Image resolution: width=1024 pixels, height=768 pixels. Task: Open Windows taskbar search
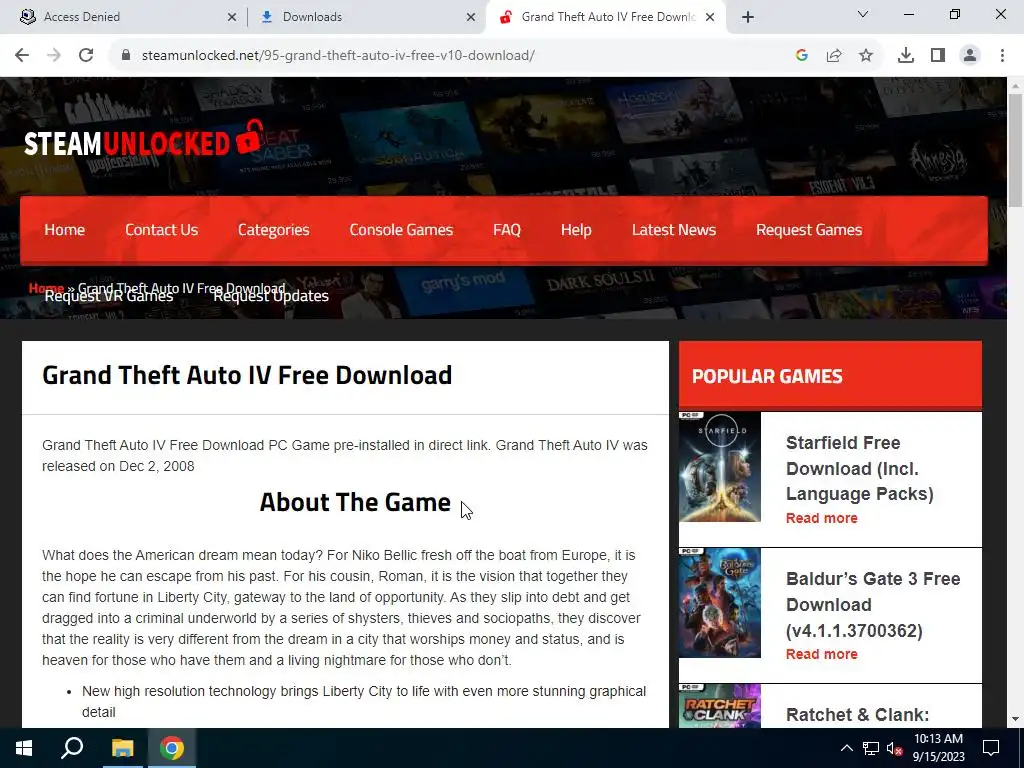pyautogui.click(x=72, y=748)
